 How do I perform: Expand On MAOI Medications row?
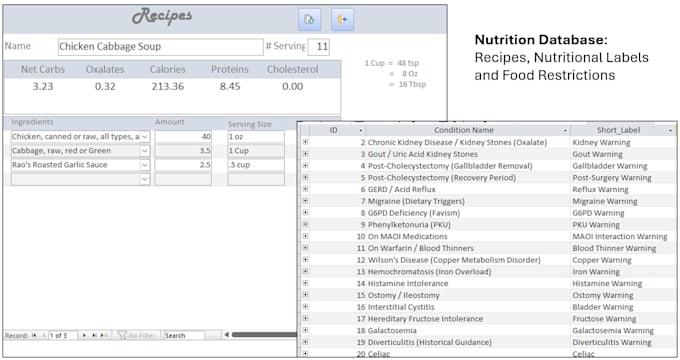tap(305, 236)
